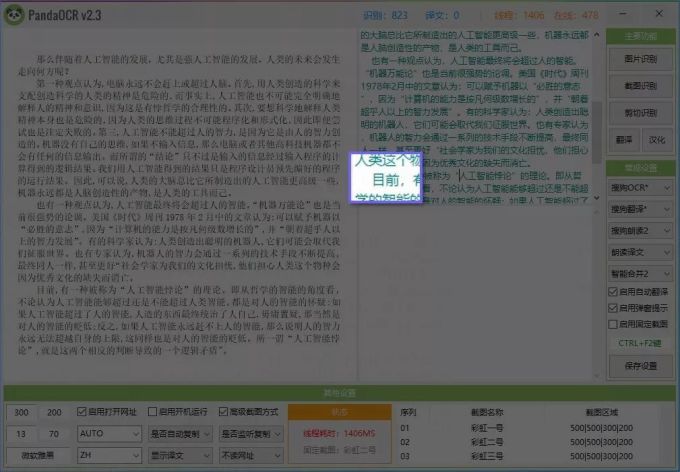Minimize the PandaOCR window
680x472 pixels.
pyautogui.click(x=623, y=14)
